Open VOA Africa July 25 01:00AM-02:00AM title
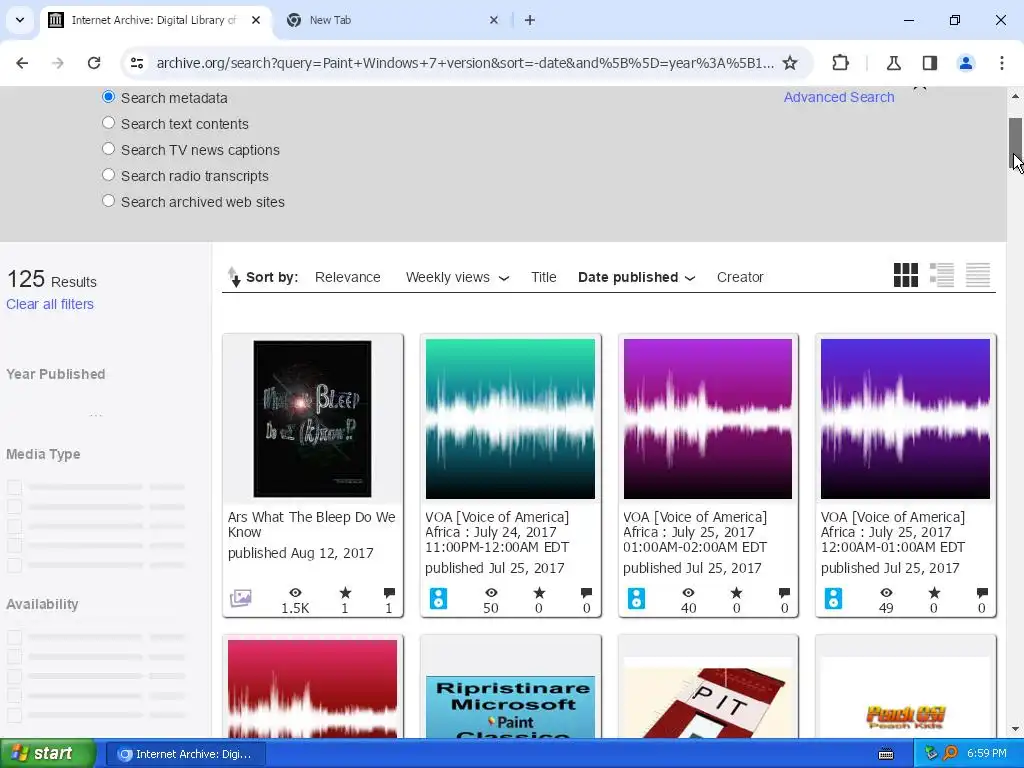 point(695,532)
